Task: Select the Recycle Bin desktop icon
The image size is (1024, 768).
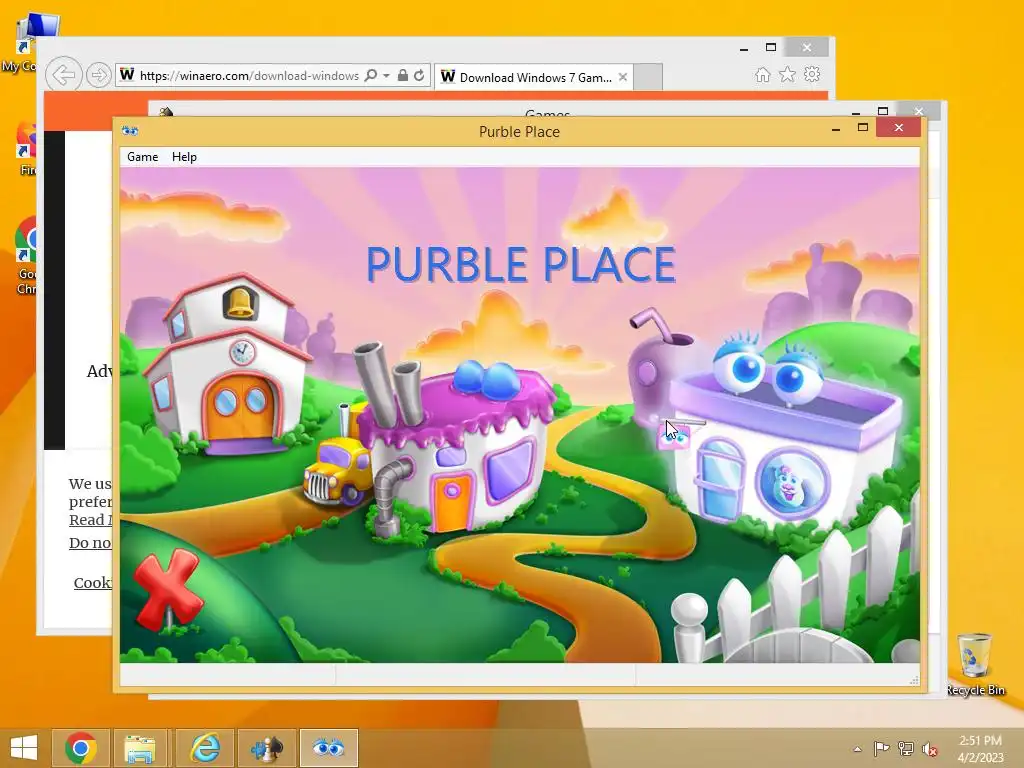Action: (974, 664)
